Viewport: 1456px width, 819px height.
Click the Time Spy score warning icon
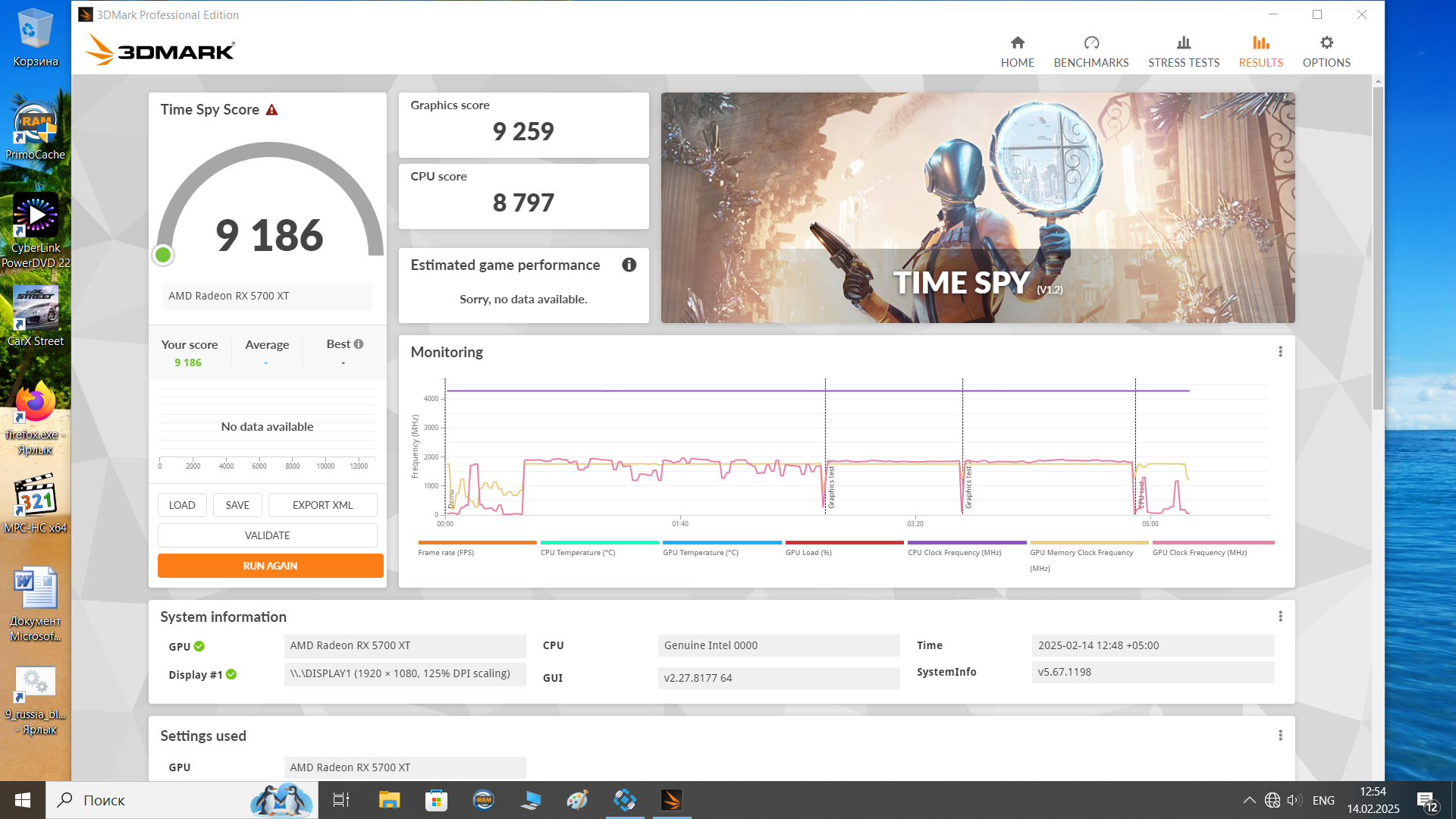pos(271,110)
